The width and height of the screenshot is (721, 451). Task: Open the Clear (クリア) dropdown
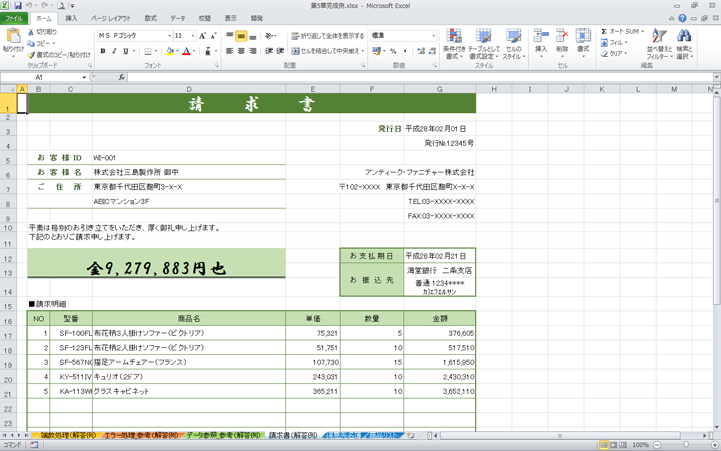point(614,53)
